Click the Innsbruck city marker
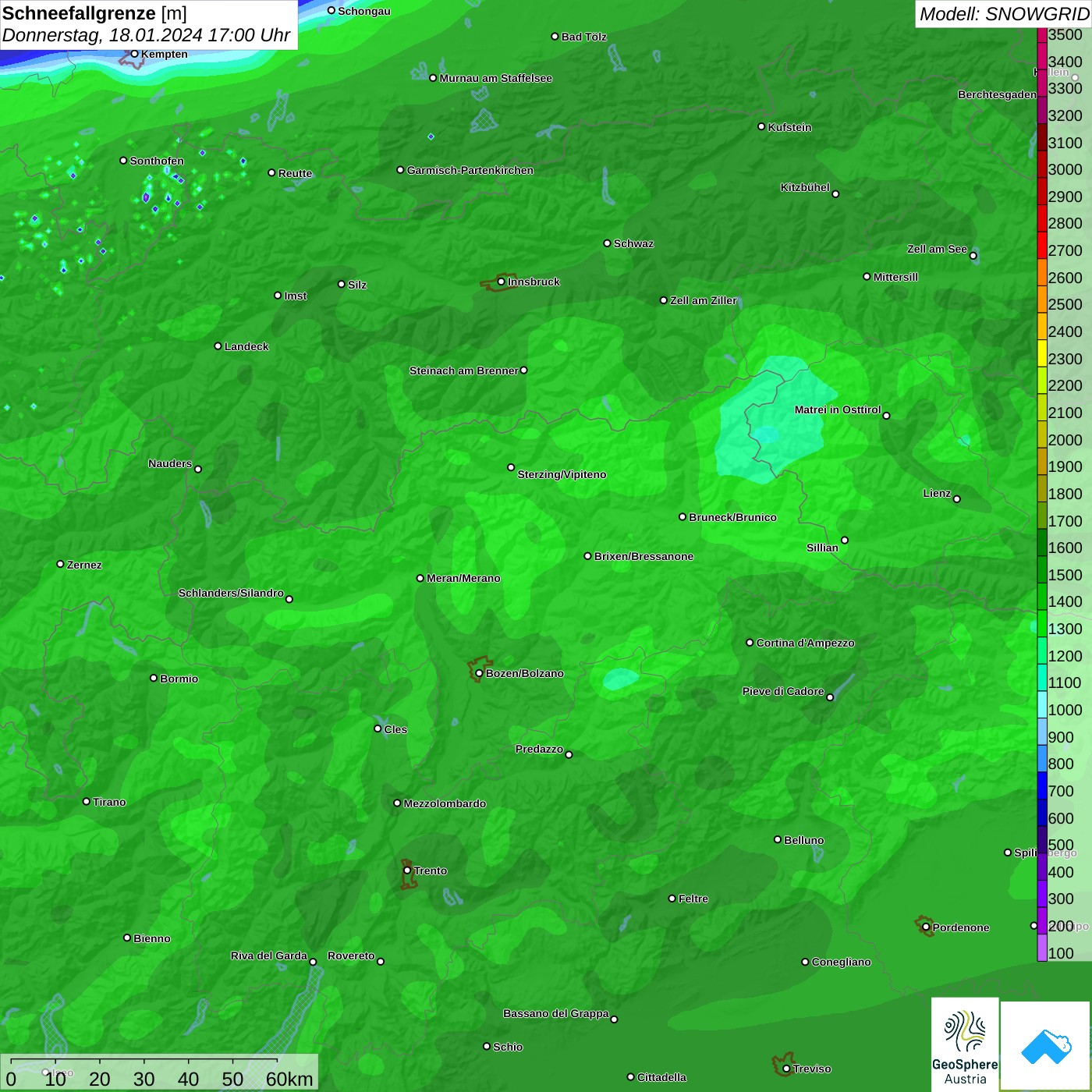 pos(502,282)
